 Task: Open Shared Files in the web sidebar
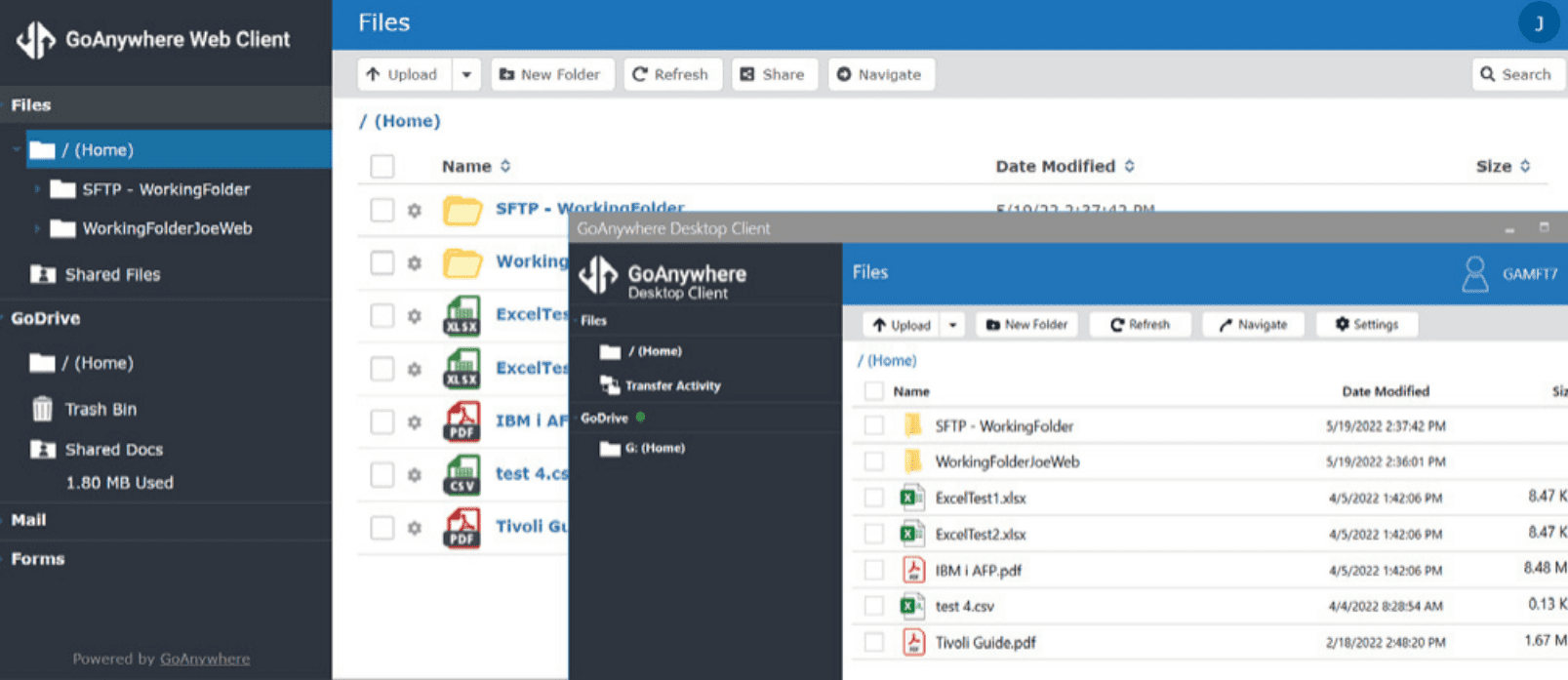pos(111,275)
